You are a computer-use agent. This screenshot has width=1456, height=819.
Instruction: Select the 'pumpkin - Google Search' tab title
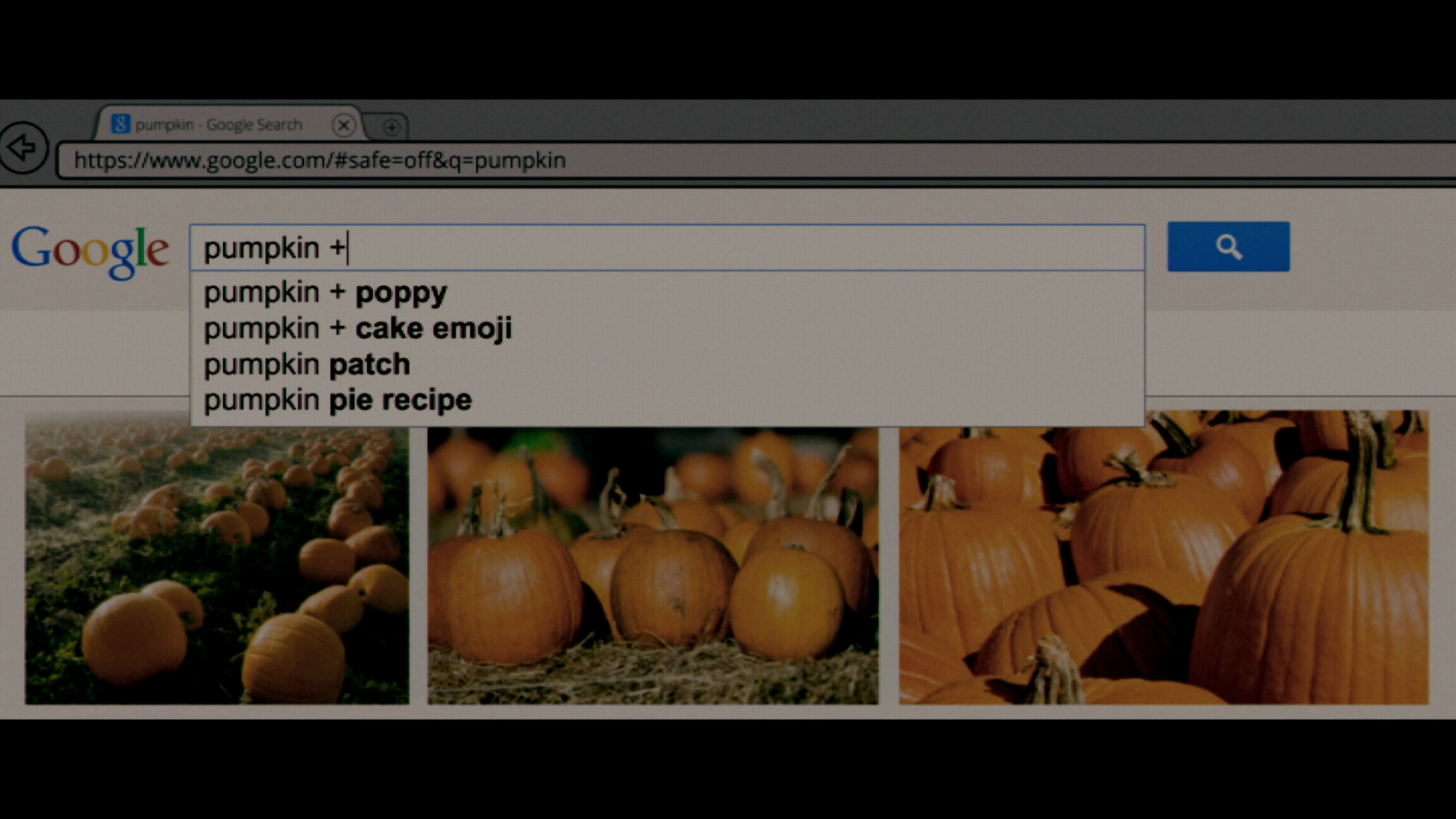click(218, 125)
